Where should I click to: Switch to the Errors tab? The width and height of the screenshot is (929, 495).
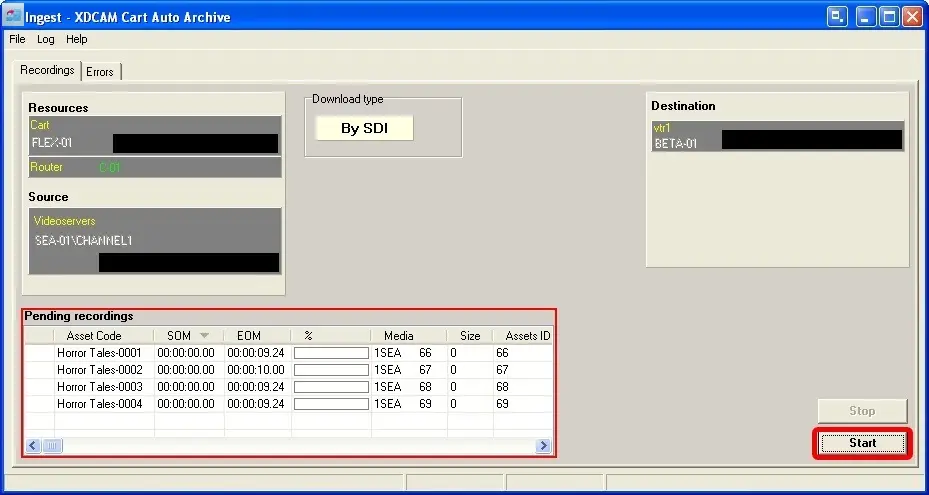coord(100,72)
